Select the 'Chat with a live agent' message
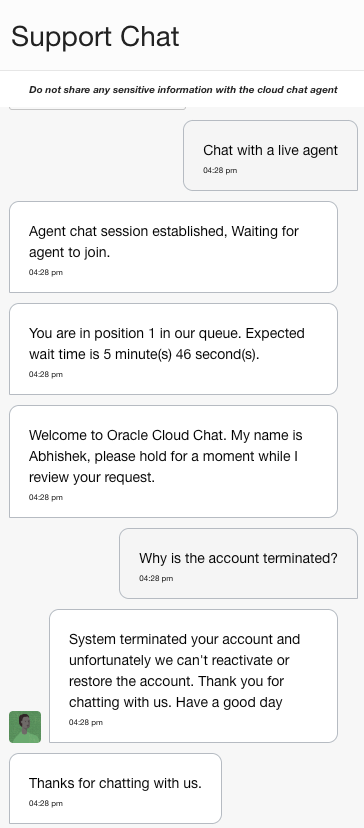The image size is (364, 828). click(270, 155)
